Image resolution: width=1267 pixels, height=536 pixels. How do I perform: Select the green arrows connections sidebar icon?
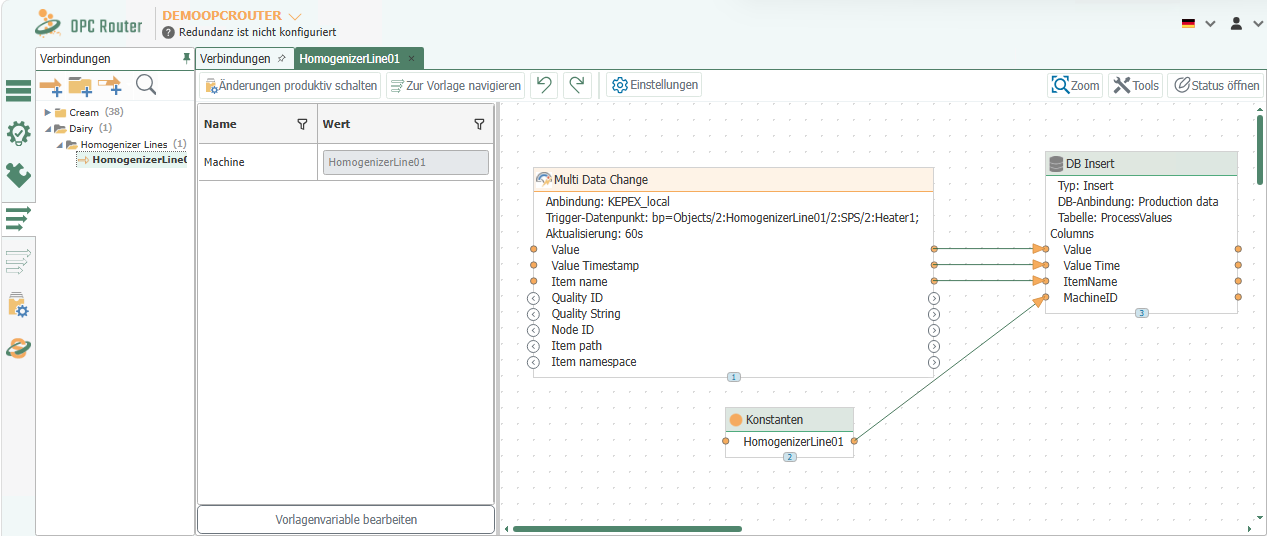click(x=18, y=217)
